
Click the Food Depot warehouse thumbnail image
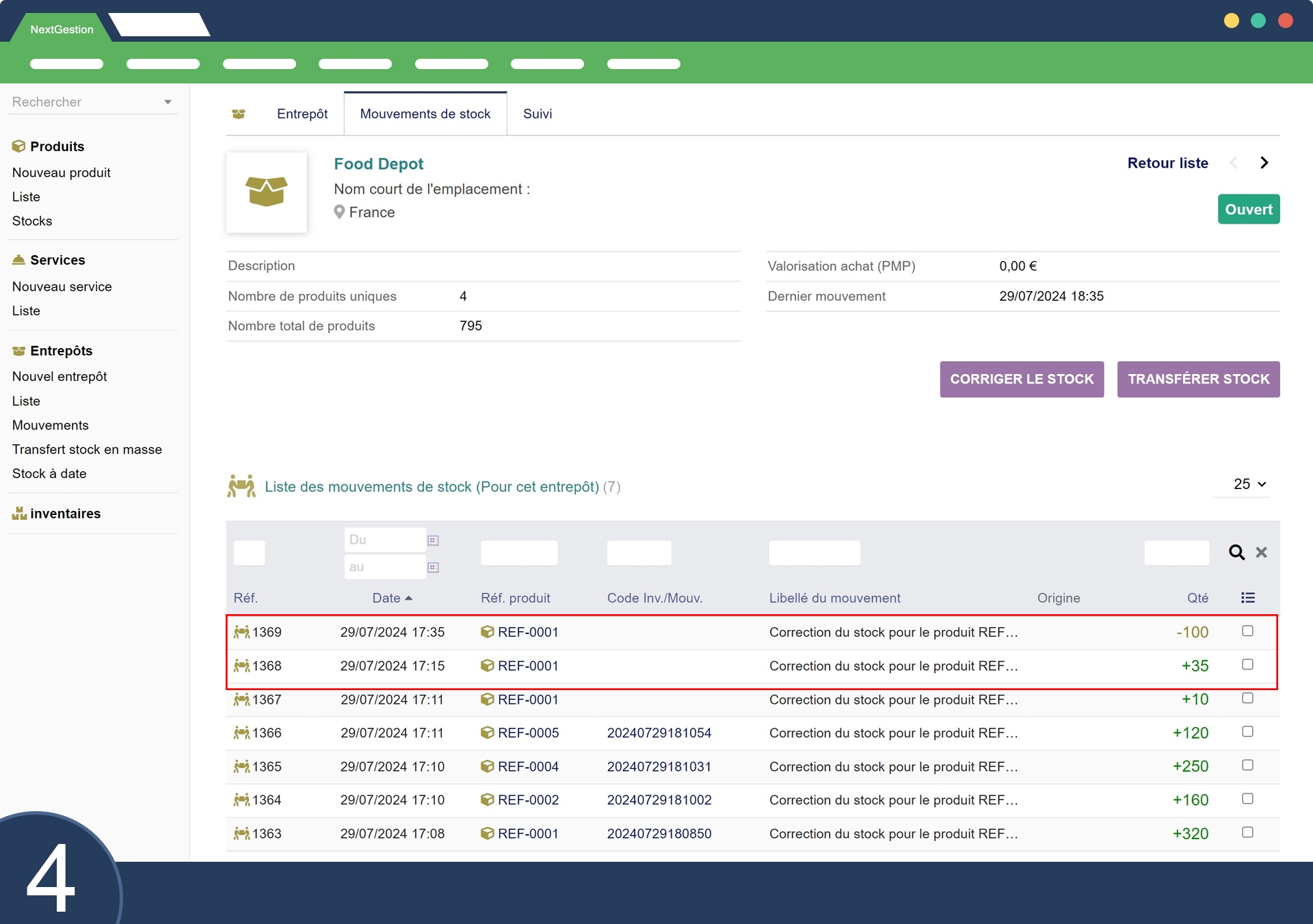[267, 192]
